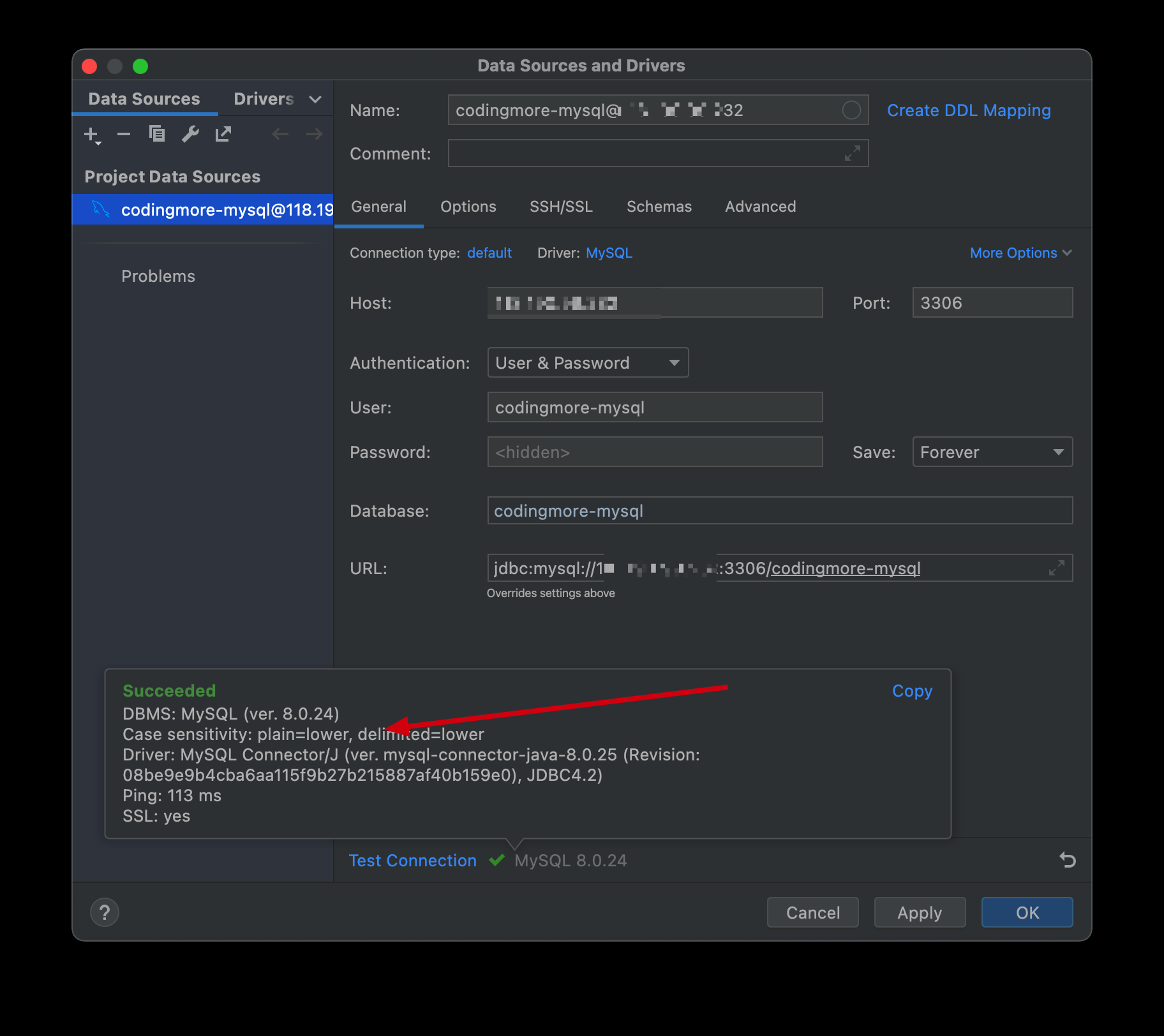
Task: Expand the URL field with the arrows icon
Action: (x=1057, y=568)
